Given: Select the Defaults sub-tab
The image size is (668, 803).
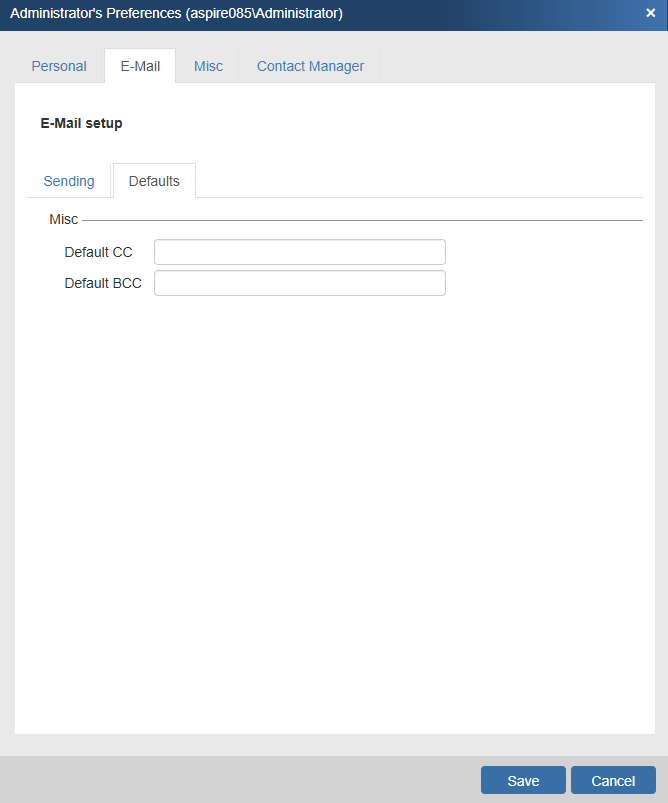Looking at the screenshot, I should 154,181.
